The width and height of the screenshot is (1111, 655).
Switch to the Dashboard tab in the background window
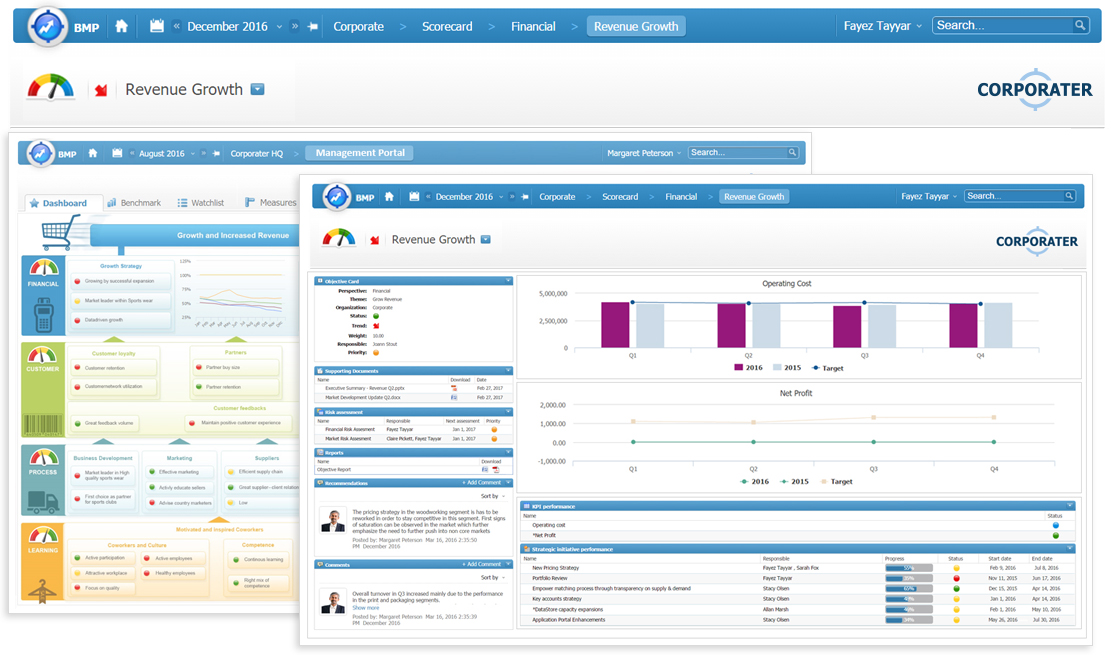62,202
